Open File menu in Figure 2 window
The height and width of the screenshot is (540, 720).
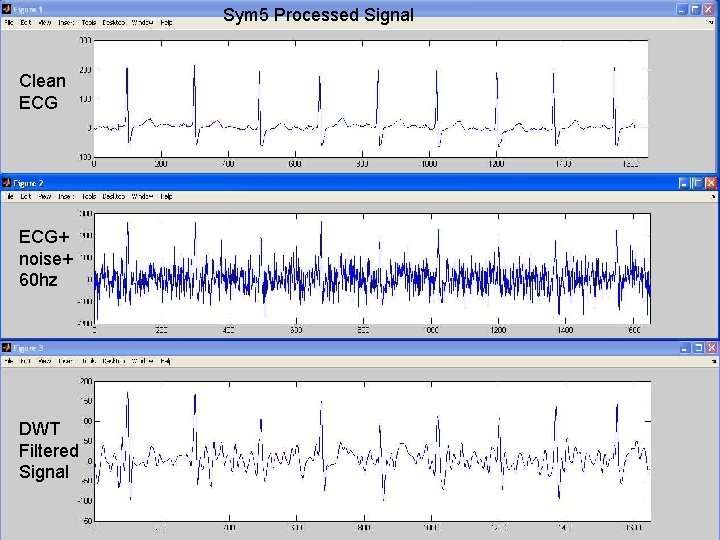point(9,197)
